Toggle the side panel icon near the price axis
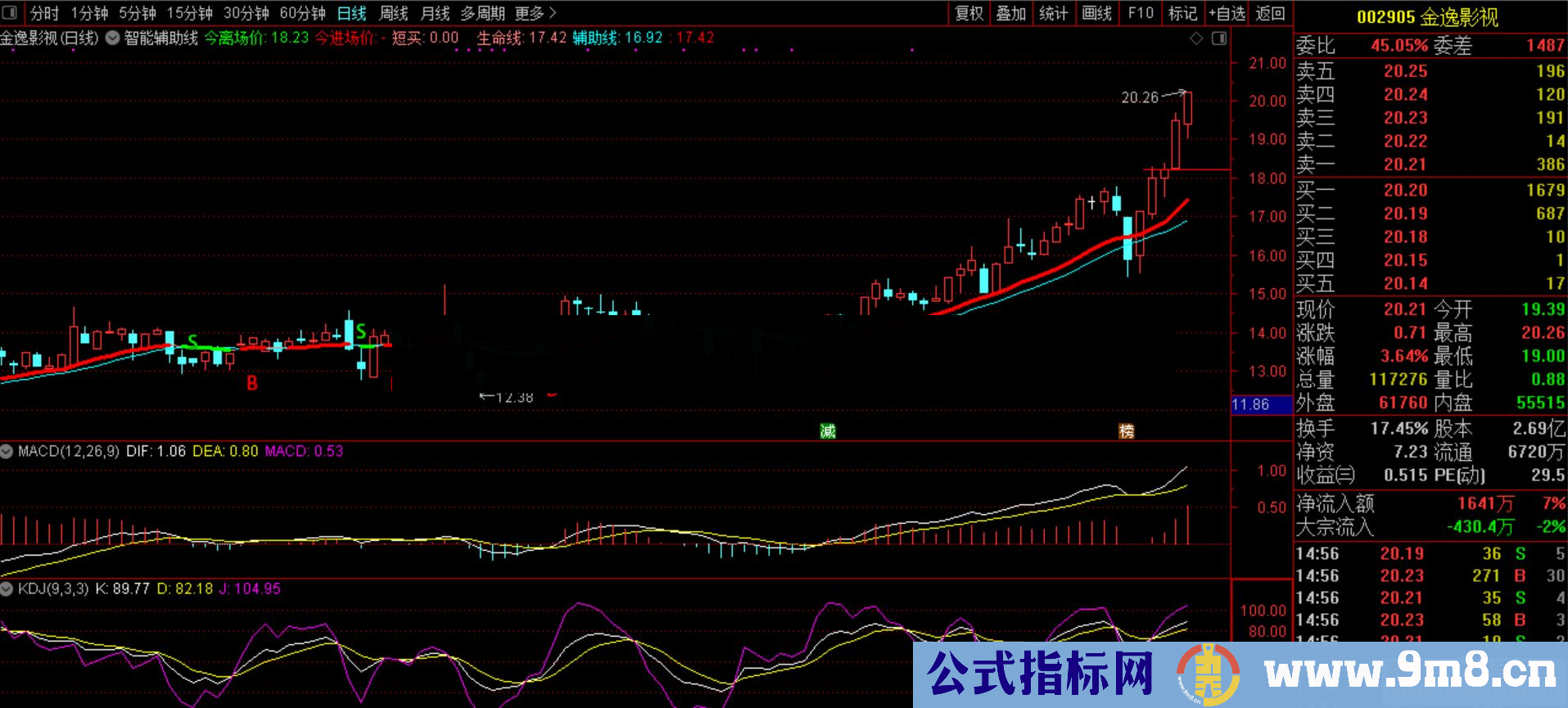Screen dimensions: 1568x708 click(x=1219, y=38)
